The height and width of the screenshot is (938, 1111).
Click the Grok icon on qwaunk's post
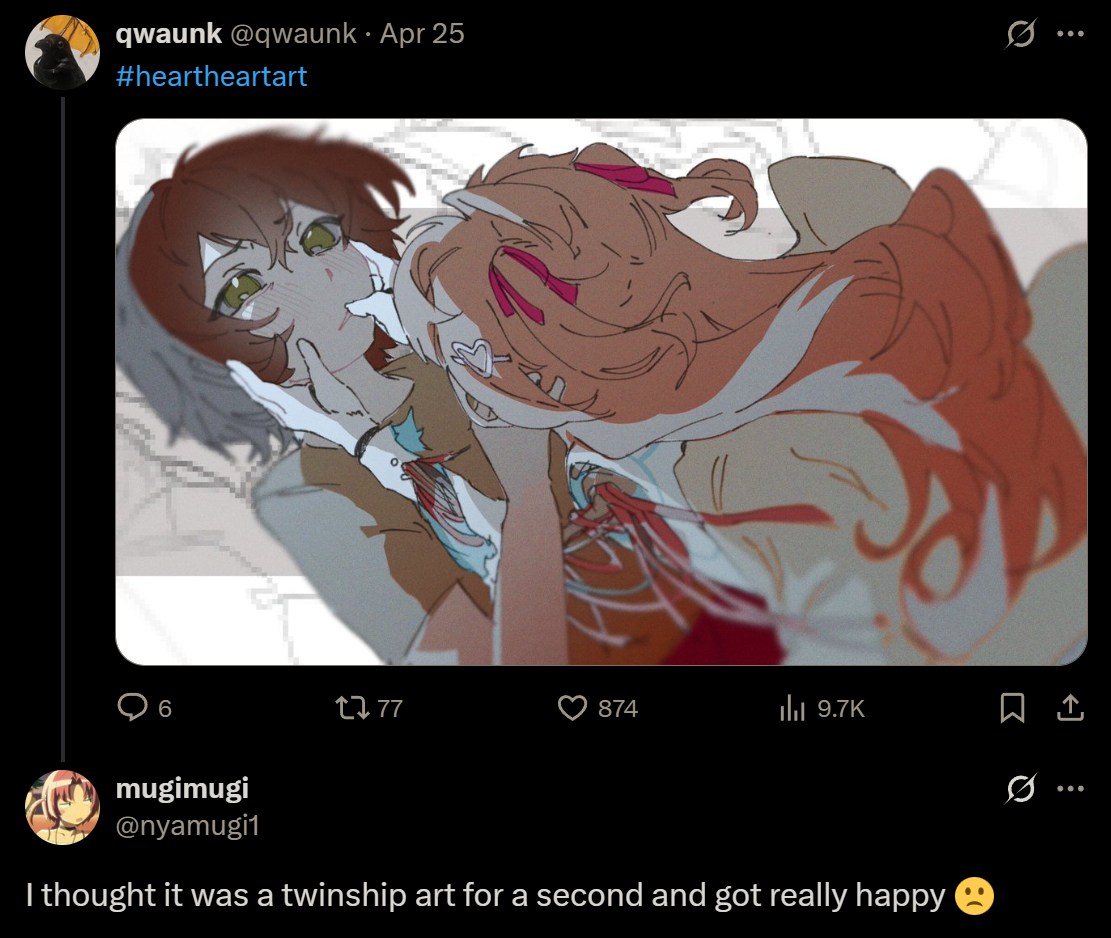tap(1021, 34)
